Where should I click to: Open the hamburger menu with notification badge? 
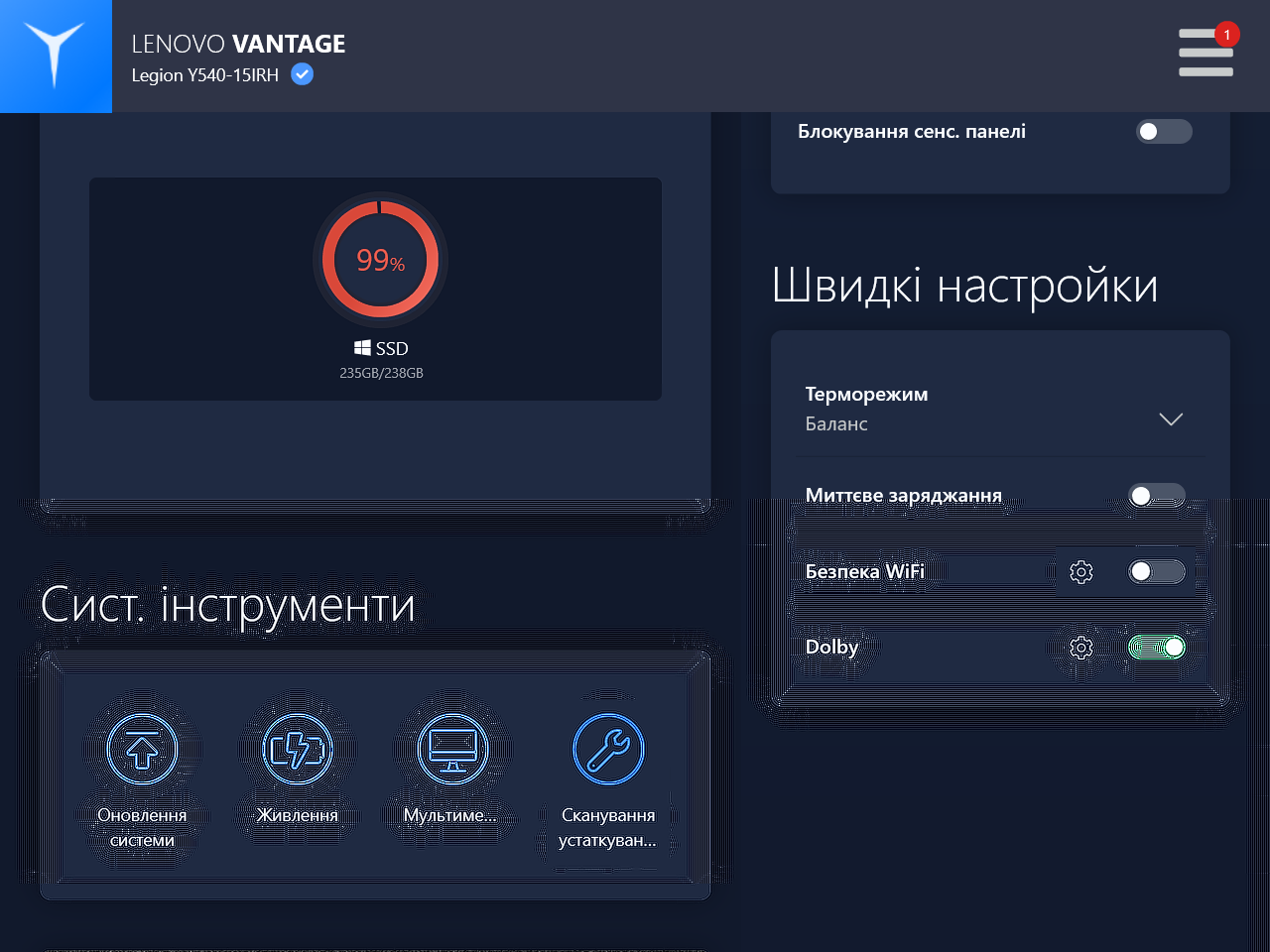coord(1206,52)
